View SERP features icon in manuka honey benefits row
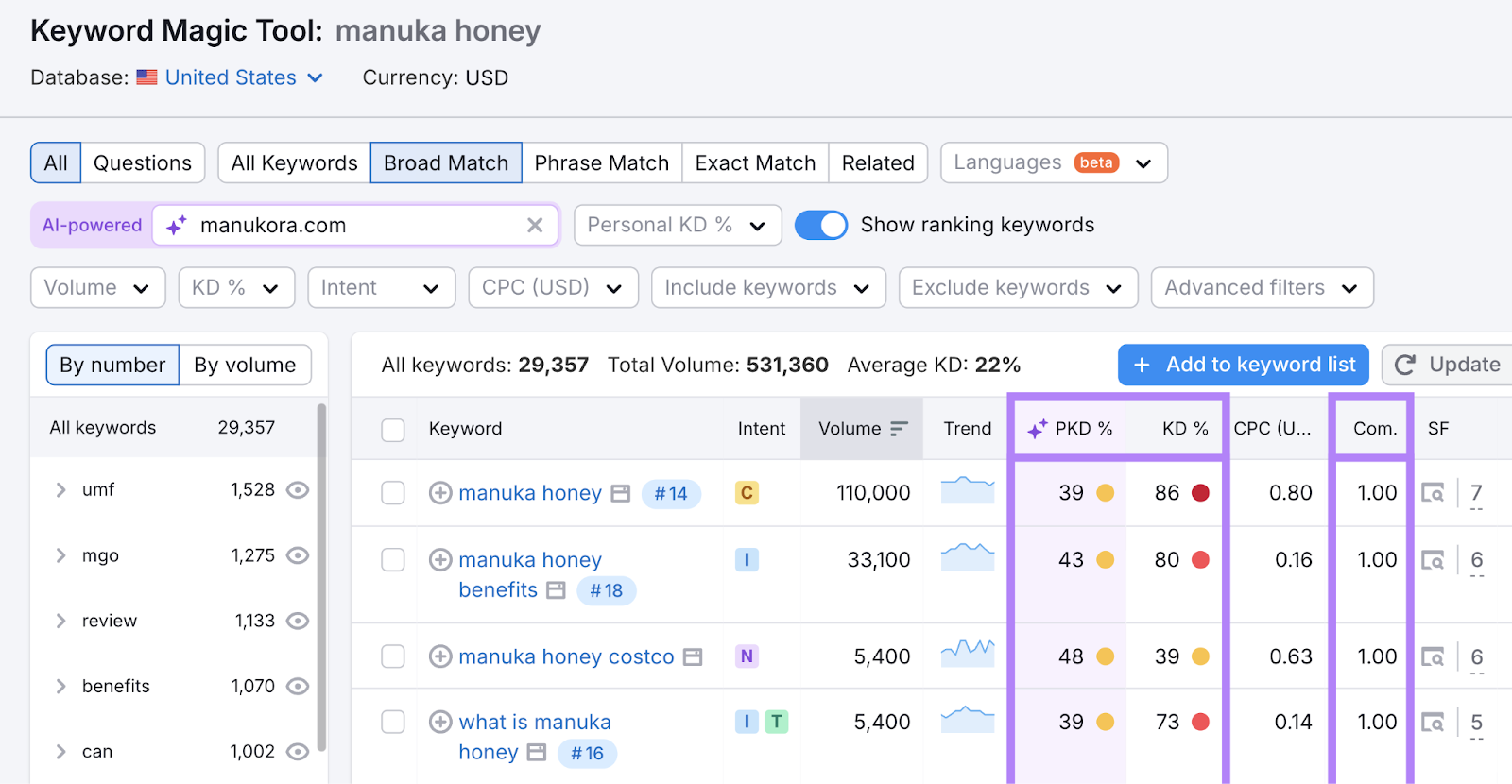 coord(1433,560)
